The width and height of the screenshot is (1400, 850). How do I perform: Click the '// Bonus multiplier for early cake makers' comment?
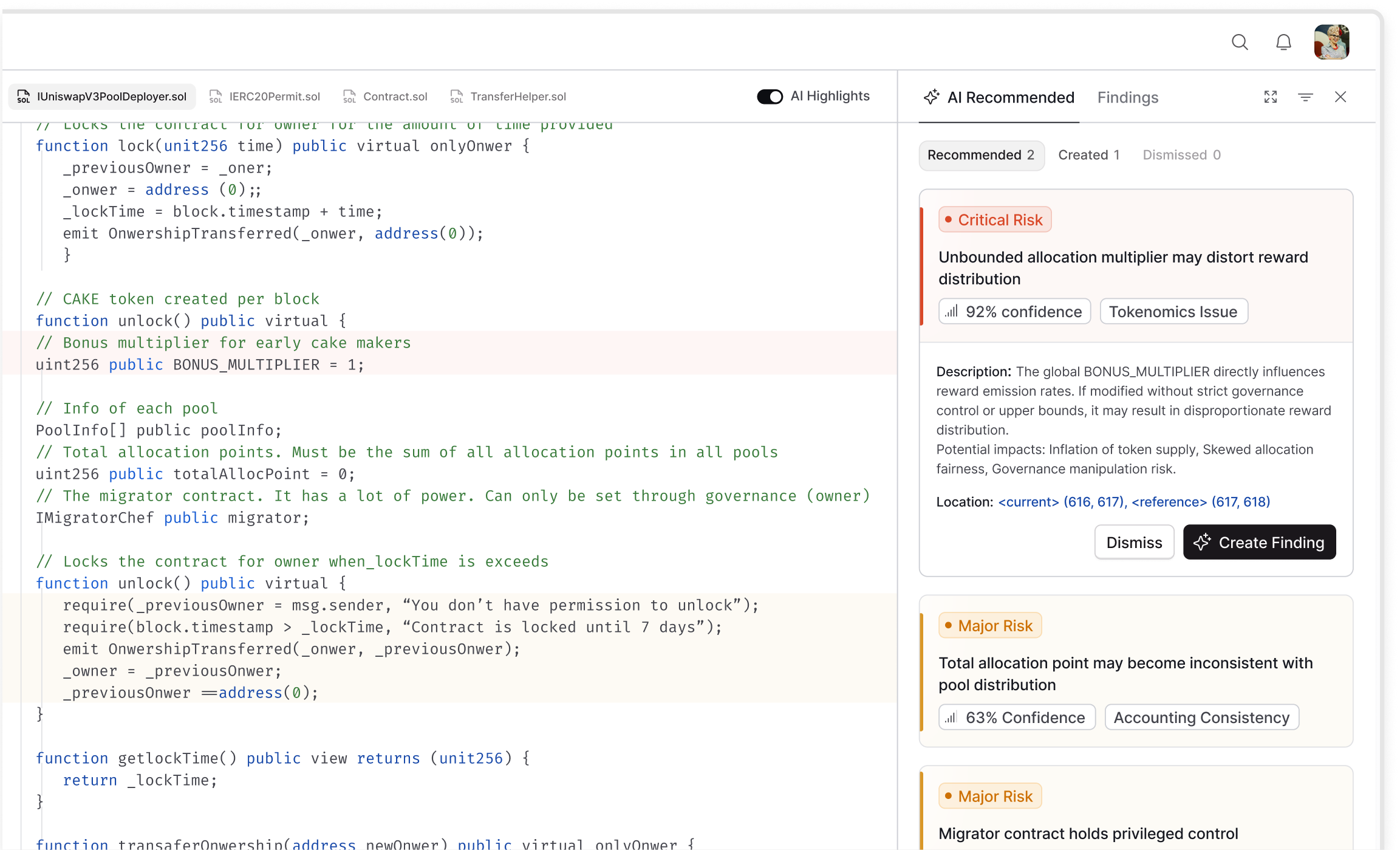pos(223,343)
